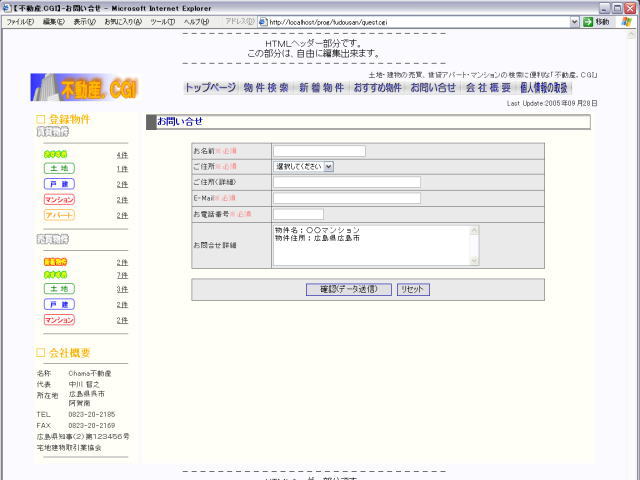Go to the 物件検索 navigation tab
640x480 pixels.
(x=266, y=88)
